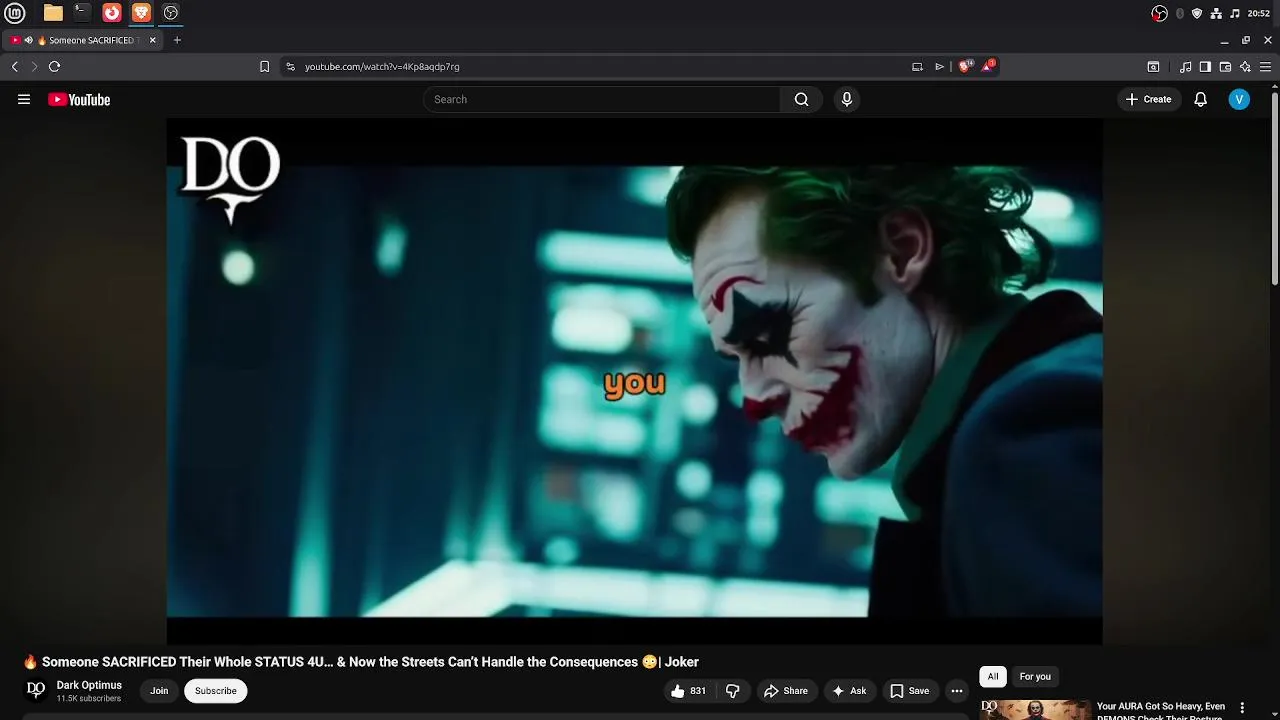Open the Dark Optimus channel avatar

pos(36,690)
